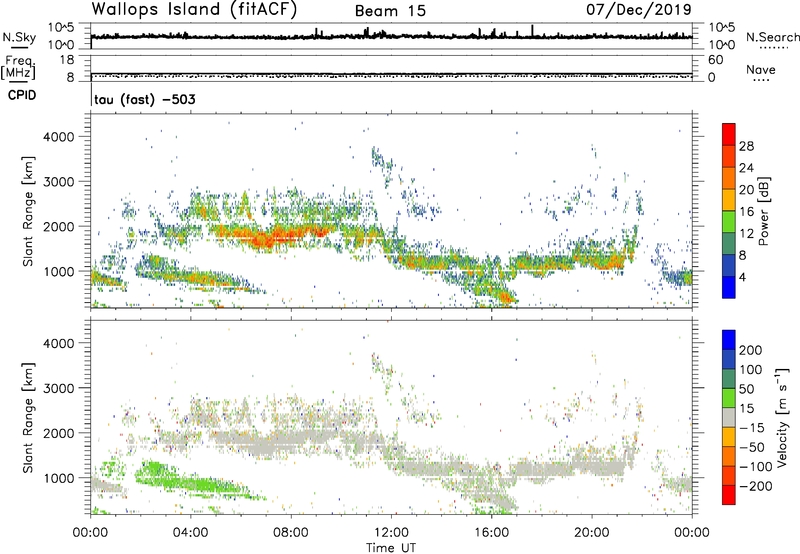This screenshot has width=800, height=554.
Task: Click the Nave legend label
Action: pyautogui.click(x=761, y=69)
